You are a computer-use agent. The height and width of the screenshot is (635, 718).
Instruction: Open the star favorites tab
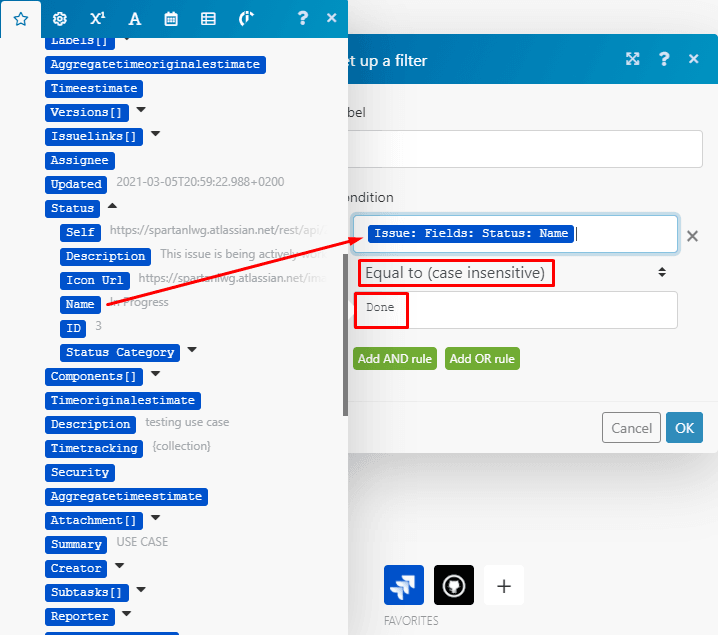[x=20, y=18]
